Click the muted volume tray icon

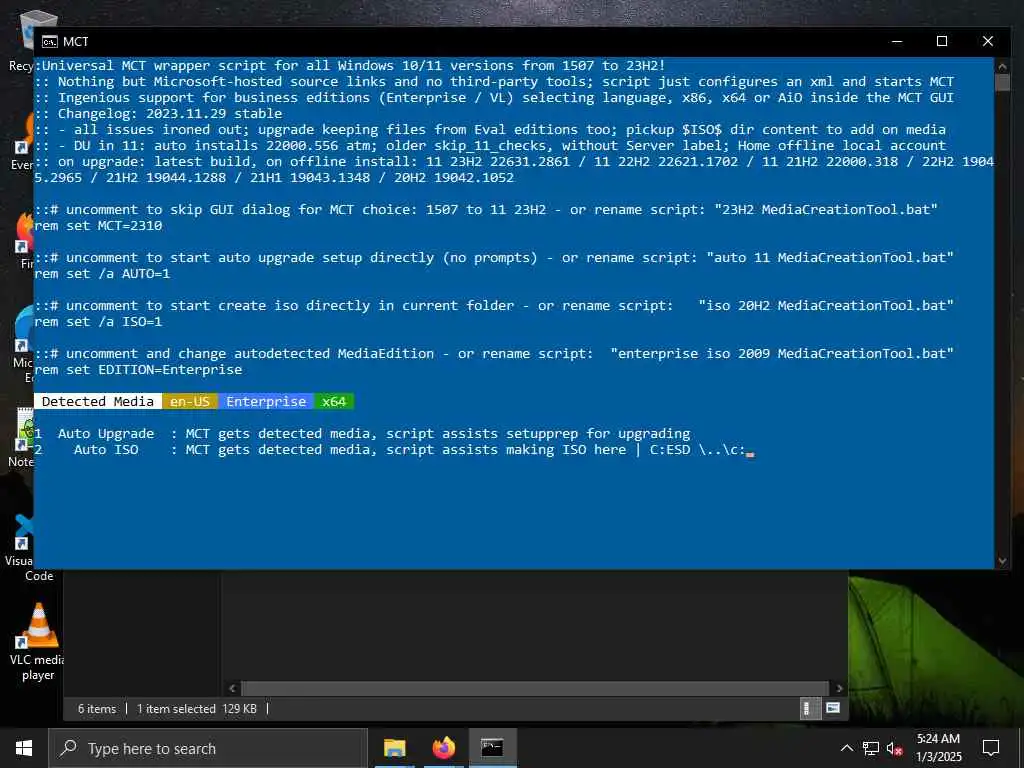click(x=895, y=748)
